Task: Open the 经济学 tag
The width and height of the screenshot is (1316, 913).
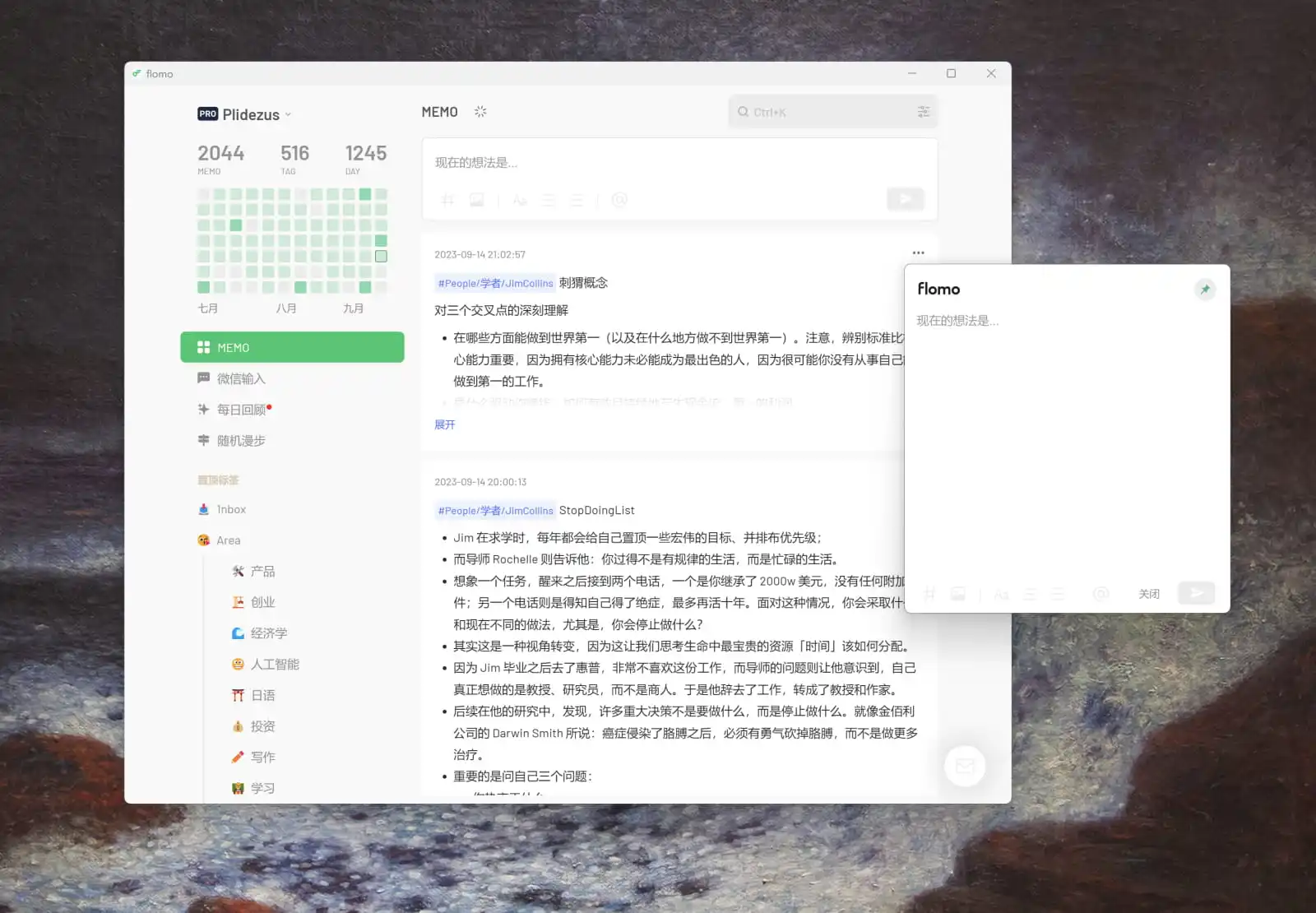Action: tap(259, 633)
